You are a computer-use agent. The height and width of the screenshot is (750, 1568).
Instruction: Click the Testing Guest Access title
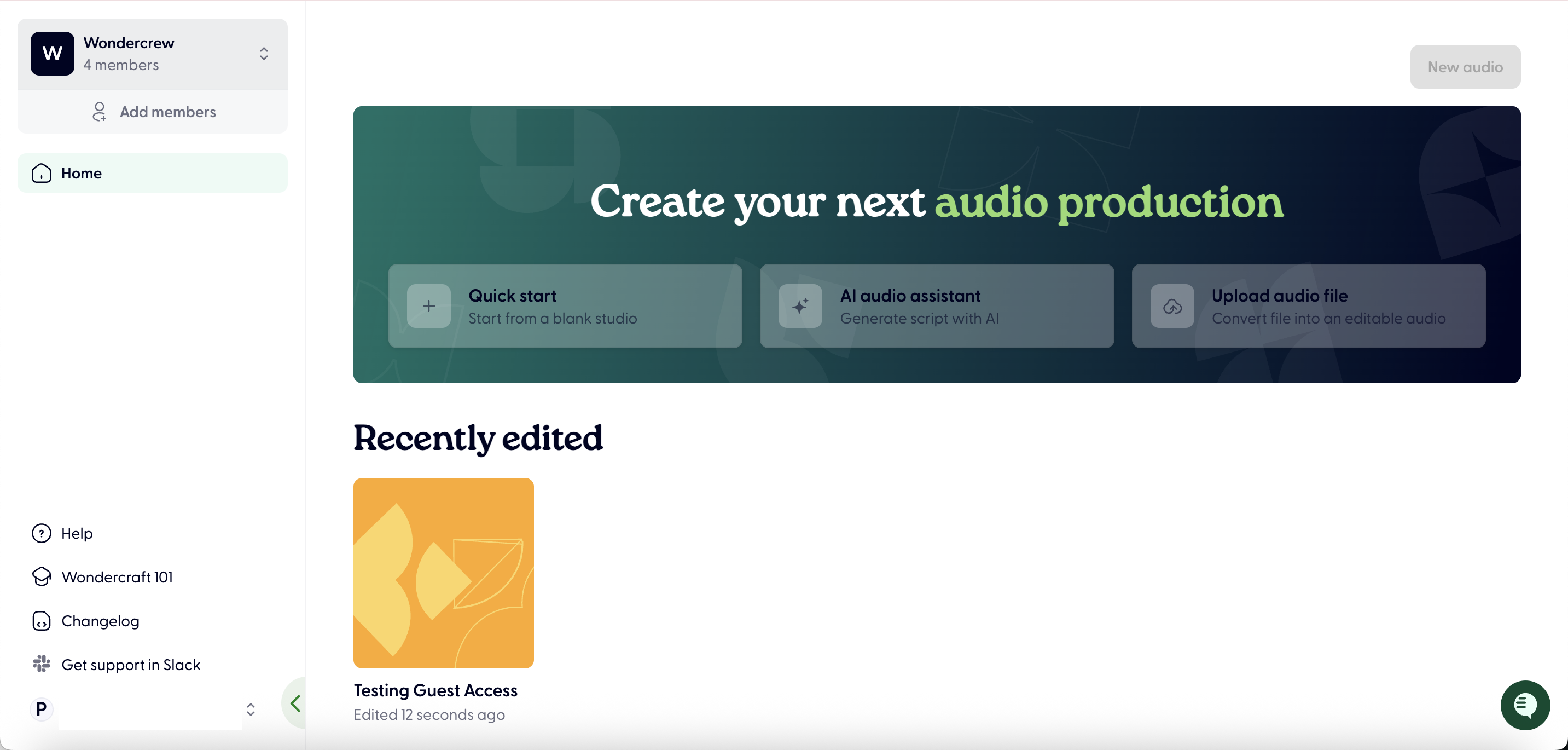435,690
